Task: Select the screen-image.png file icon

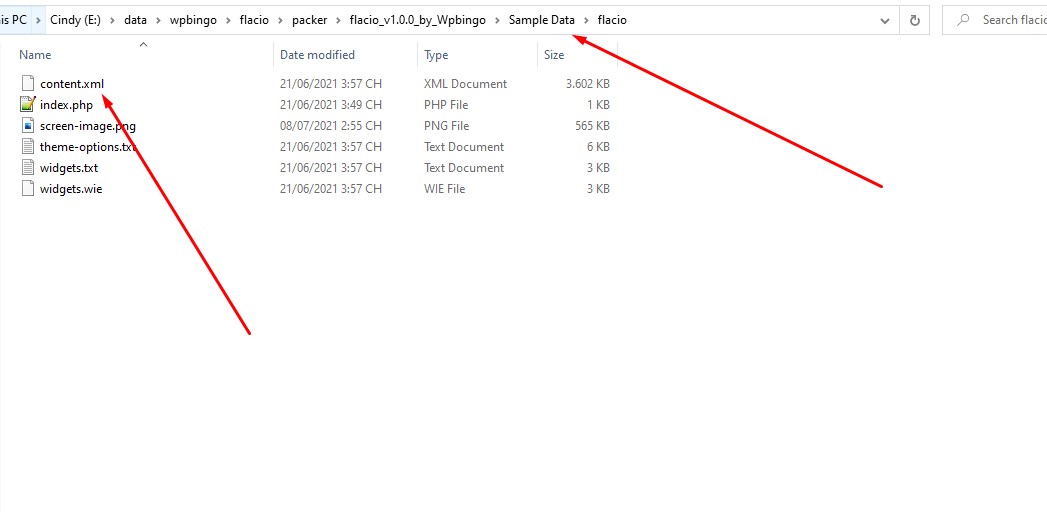Action: [x=27, y=125]
